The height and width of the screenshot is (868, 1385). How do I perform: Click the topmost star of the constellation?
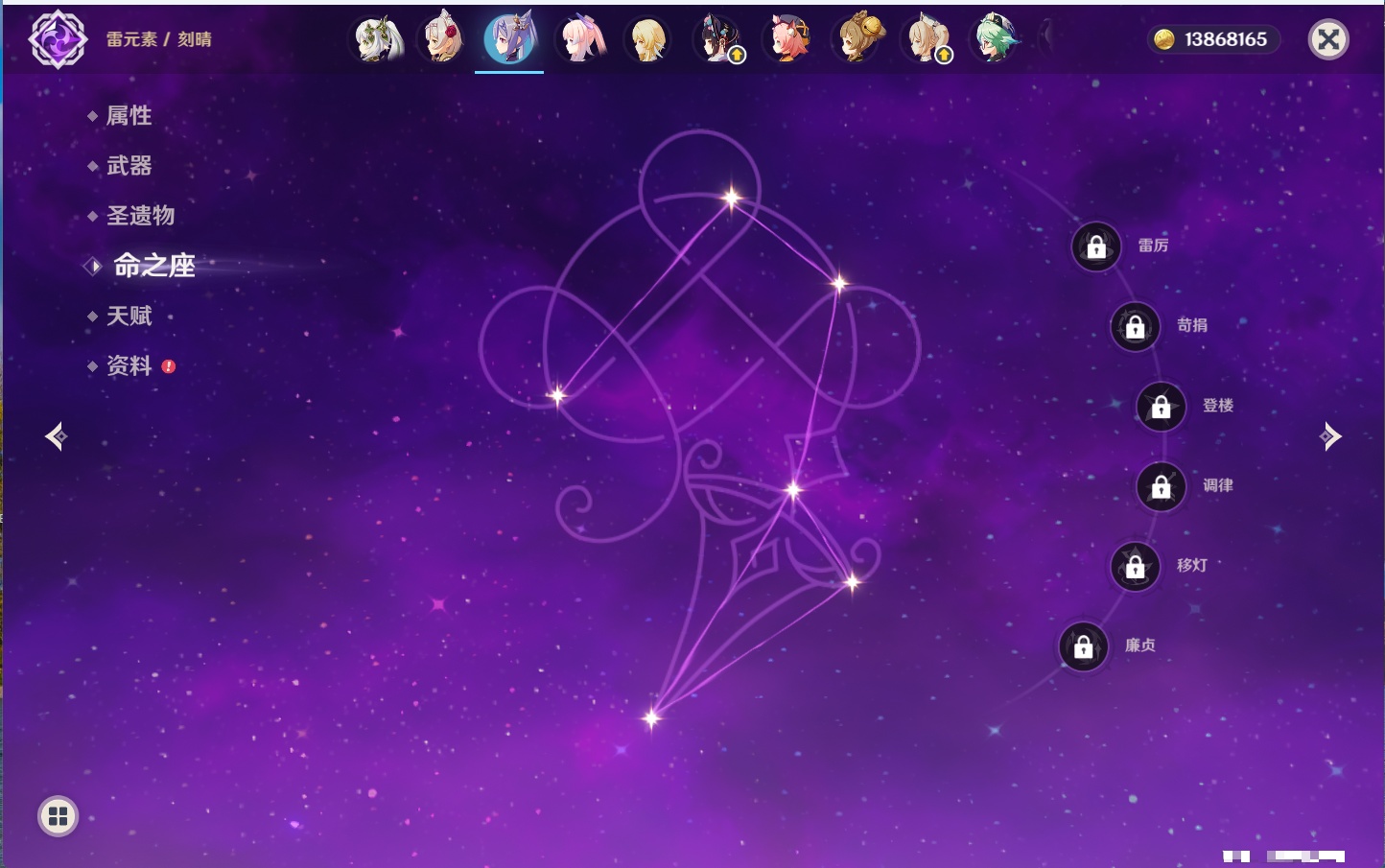tap(732, 199)
